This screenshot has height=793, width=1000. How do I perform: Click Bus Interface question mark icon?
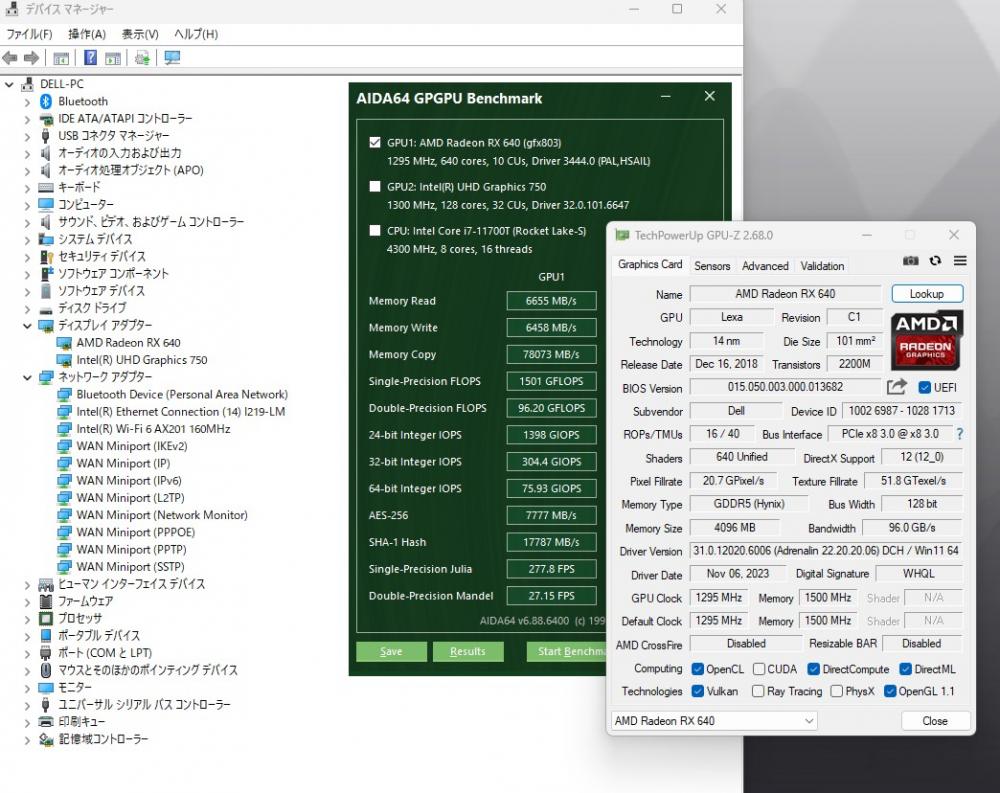coord(960,434)
